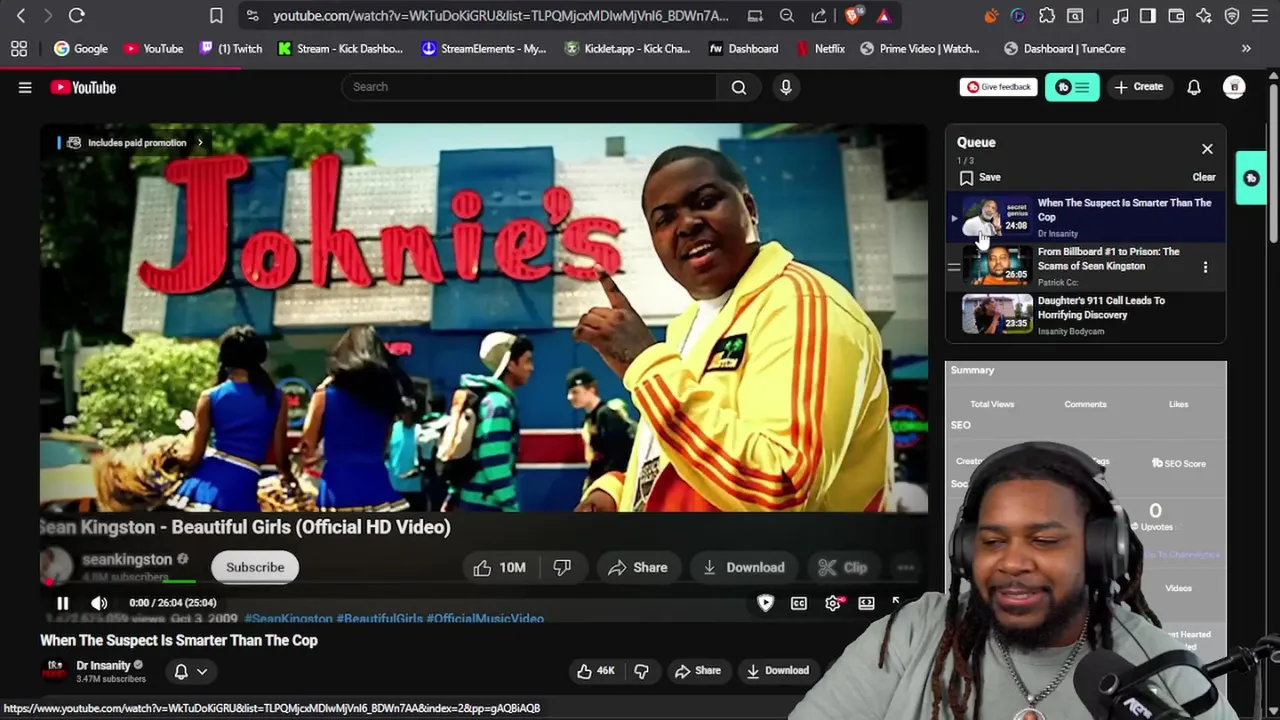Image resolution: width=1280 pixels, height=720 pixels.
Task: Toggle closed captions with the CC button
Action: click(799, 603)
